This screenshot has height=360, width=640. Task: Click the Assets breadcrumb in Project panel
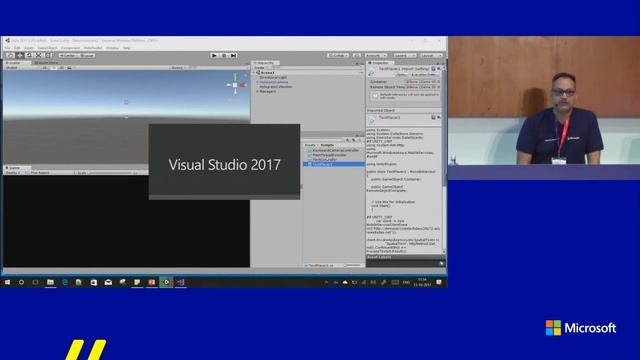(310, 145)
